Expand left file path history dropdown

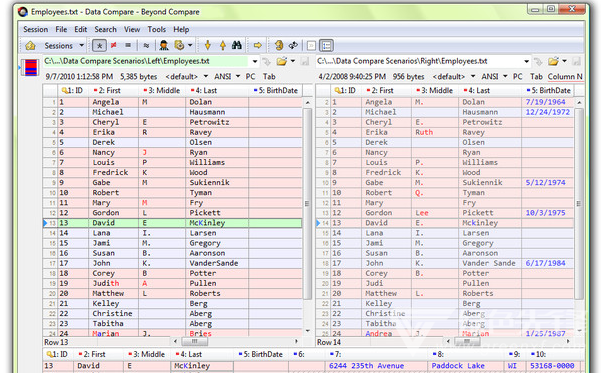[x=255, y=61]
